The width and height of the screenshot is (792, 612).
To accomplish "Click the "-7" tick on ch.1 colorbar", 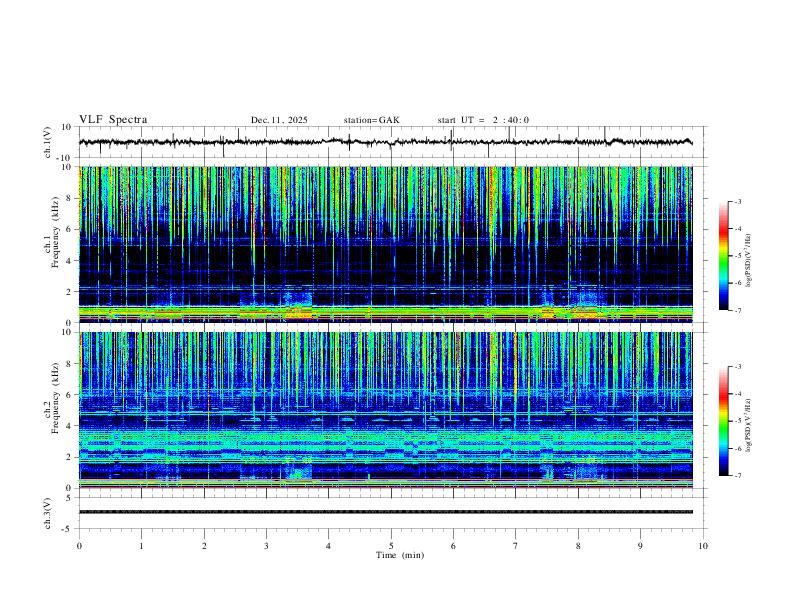I will point(737,311).
